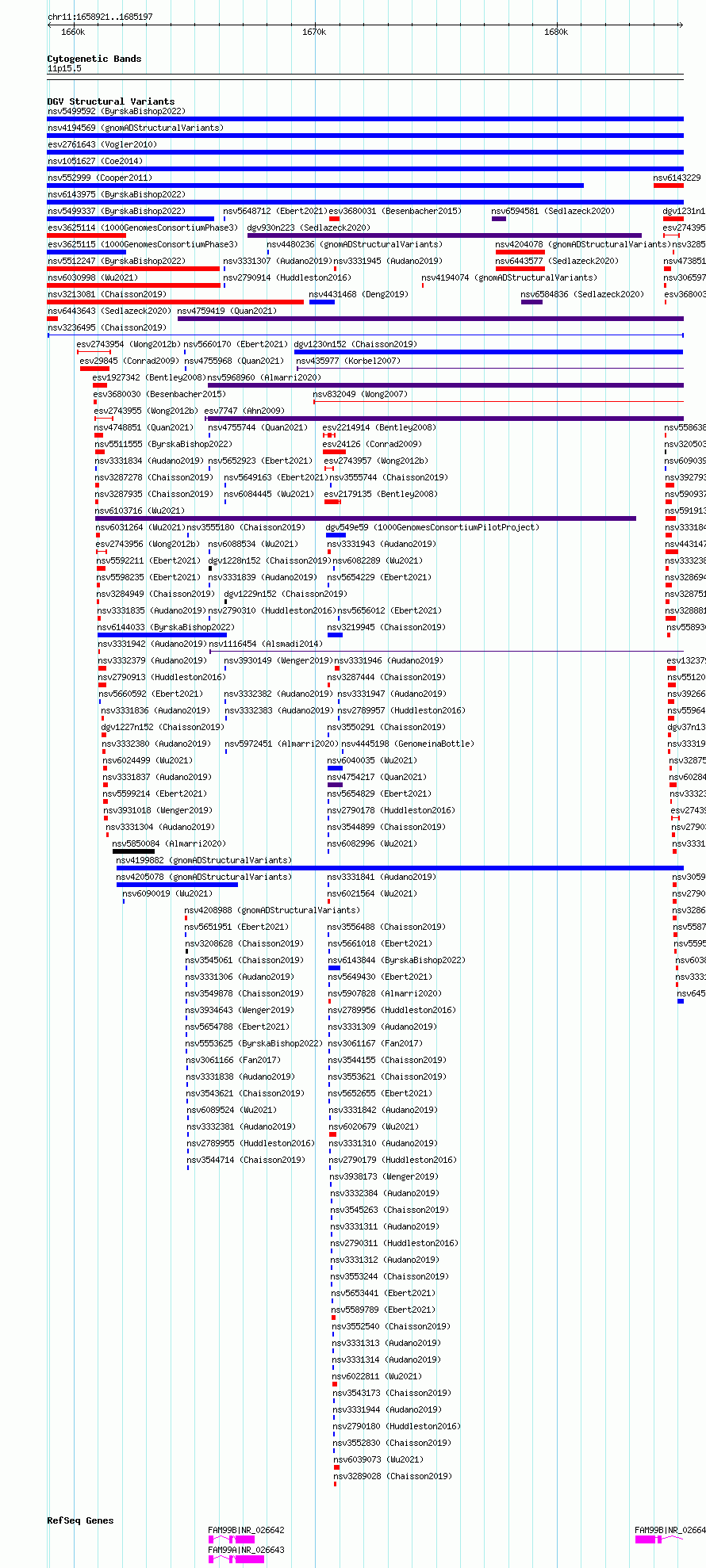Click the long purple bar under nsv6103716
Screen dimensions: 706x1568
[366, 518]
